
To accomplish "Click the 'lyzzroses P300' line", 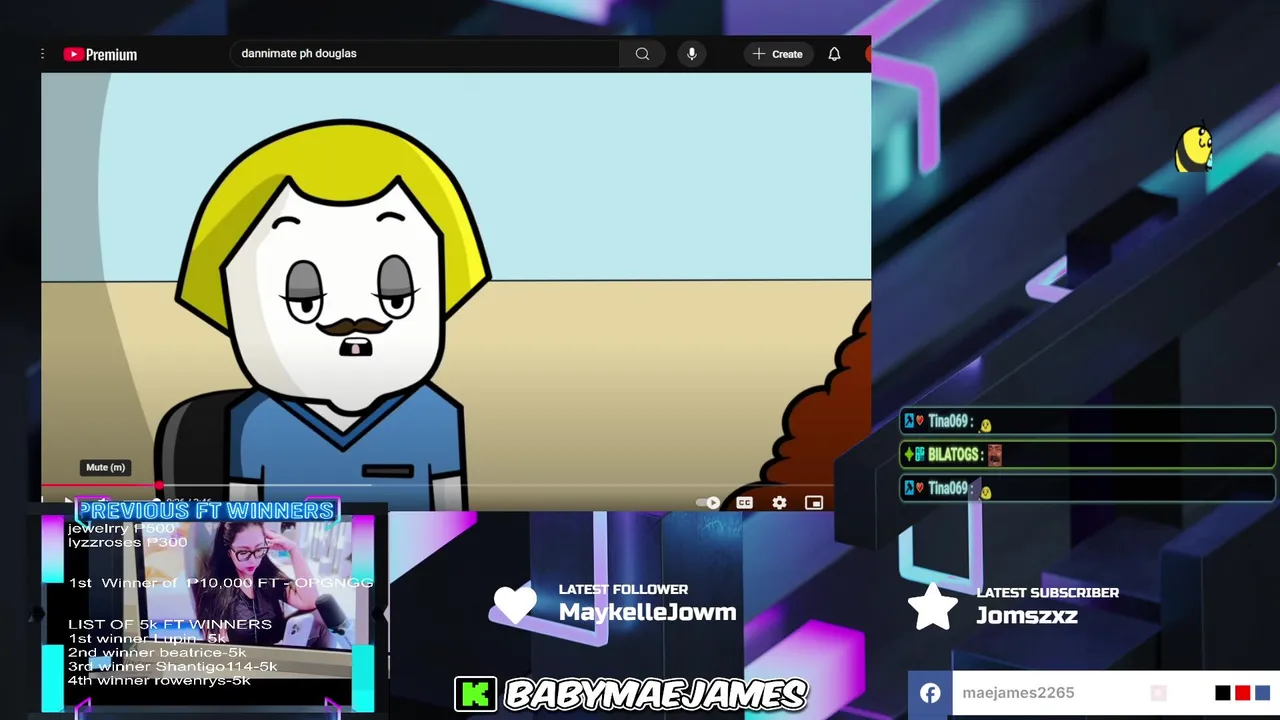I will 127,542.
